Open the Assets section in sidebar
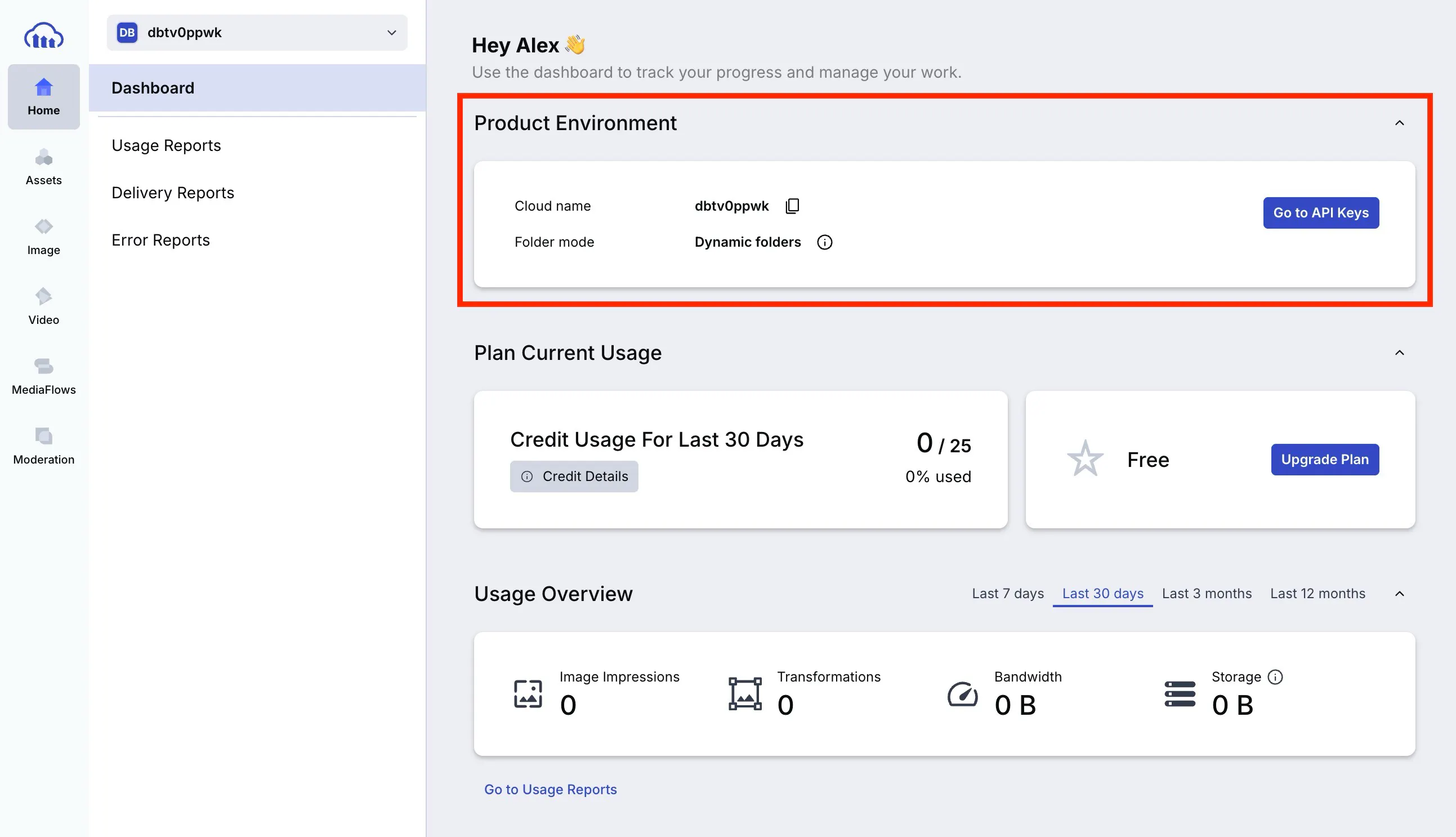Screen dimensions: 1456x837 (44, 167)
